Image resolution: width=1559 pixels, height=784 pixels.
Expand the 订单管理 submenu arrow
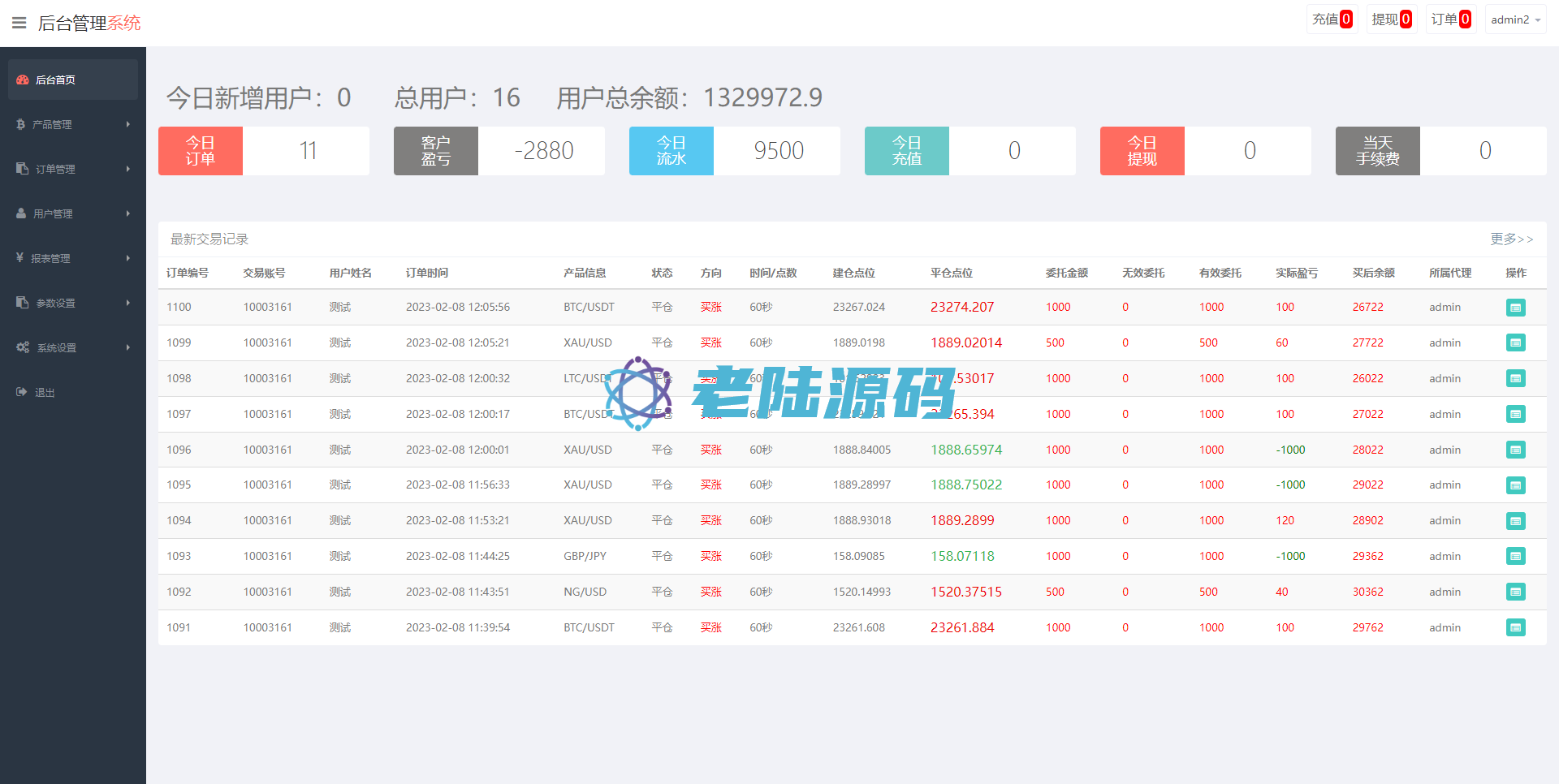[x=127, y=169]
